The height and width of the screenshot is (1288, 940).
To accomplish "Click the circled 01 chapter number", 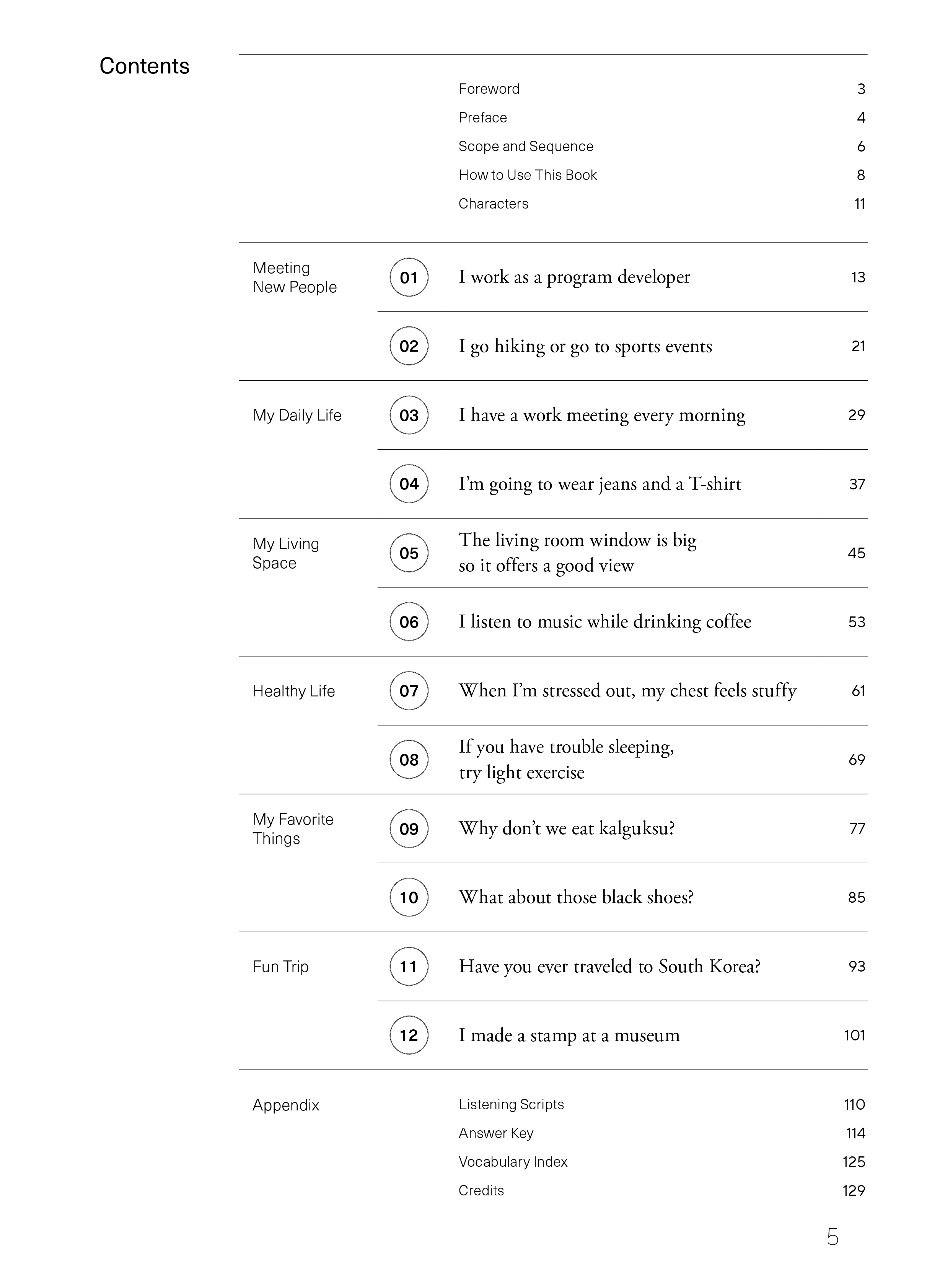I will (x=409, y=277).
